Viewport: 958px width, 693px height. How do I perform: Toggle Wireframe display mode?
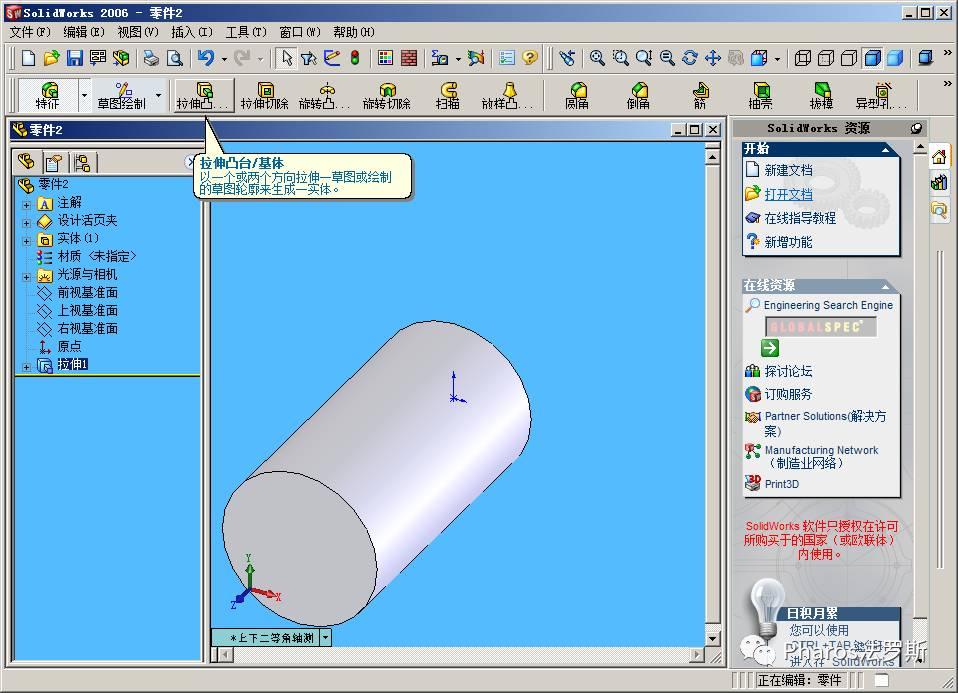click(x=802, y=58)
